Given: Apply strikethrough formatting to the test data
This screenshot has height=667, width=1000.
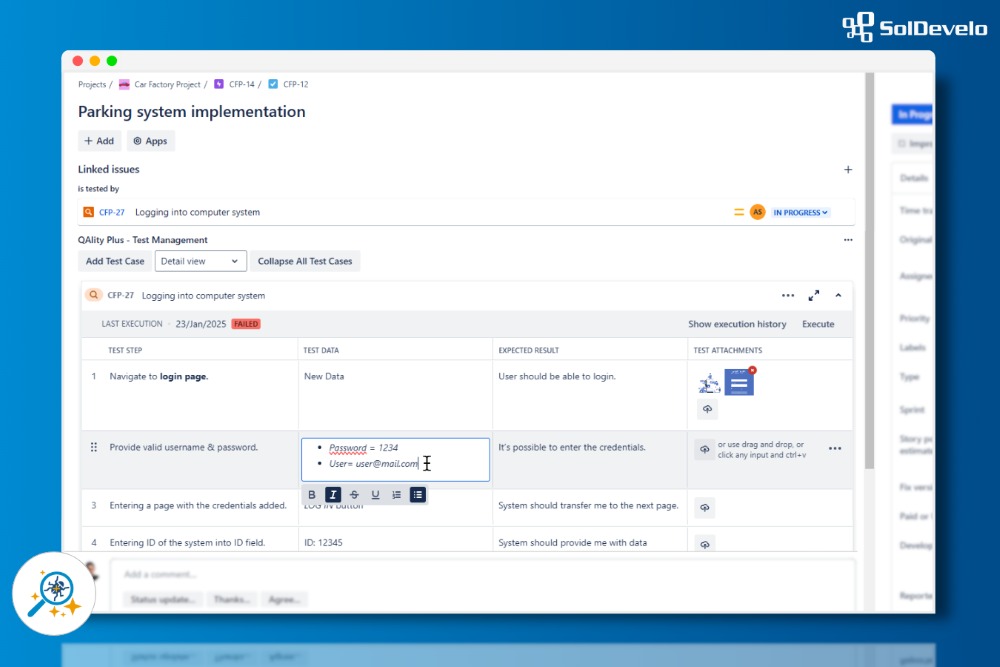Looking at the screenshot, I should 355,494.
